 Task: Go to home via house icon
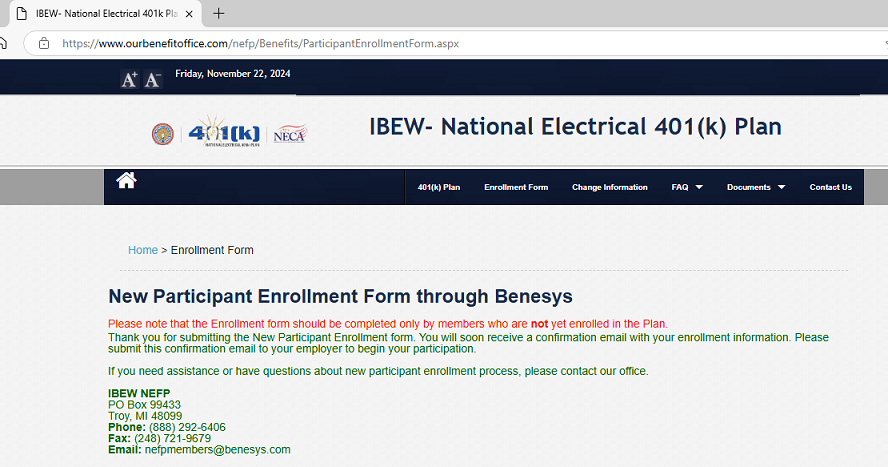[x=126, y=181]
